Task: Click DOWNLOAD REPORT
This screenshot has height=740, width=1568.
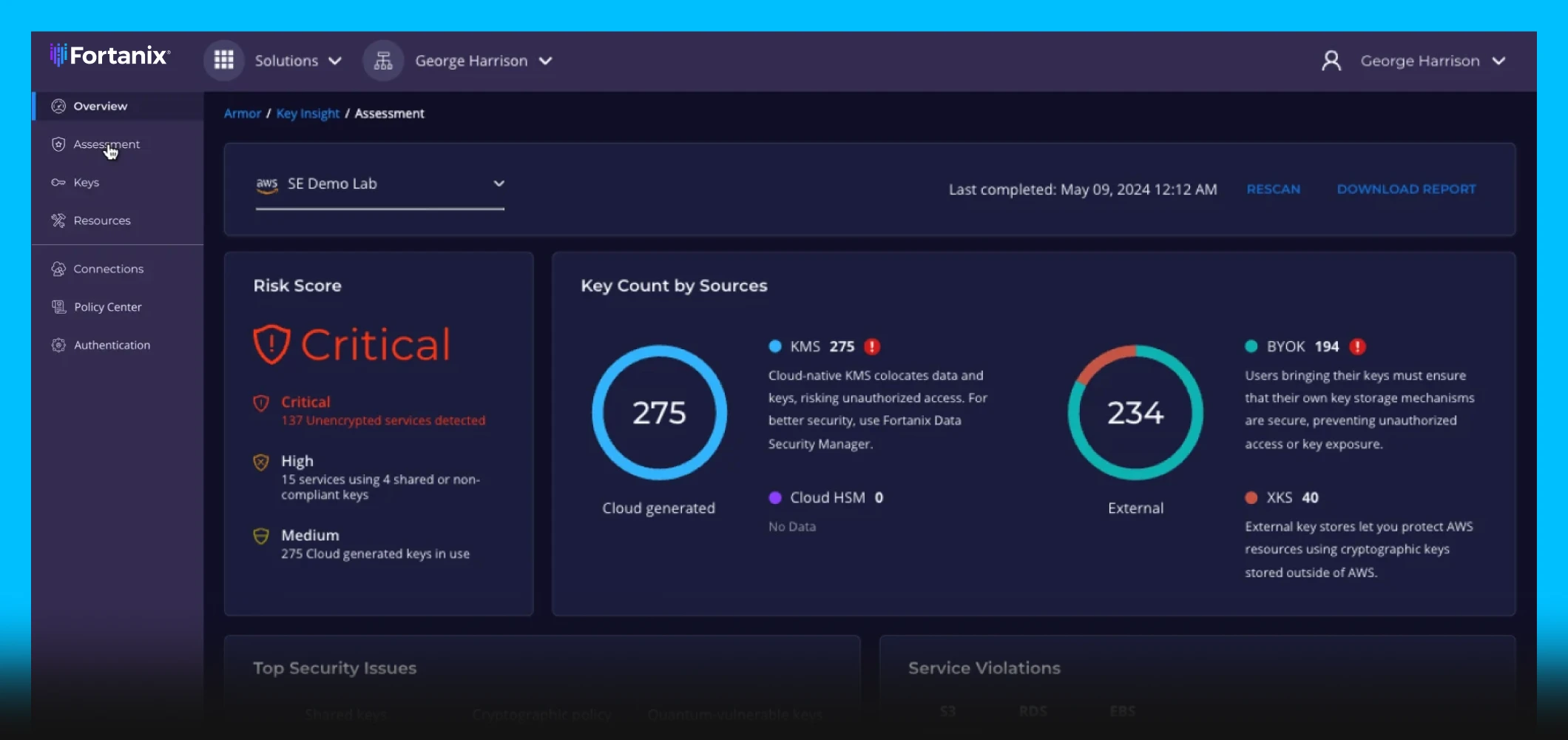Action: (1406, 189)
